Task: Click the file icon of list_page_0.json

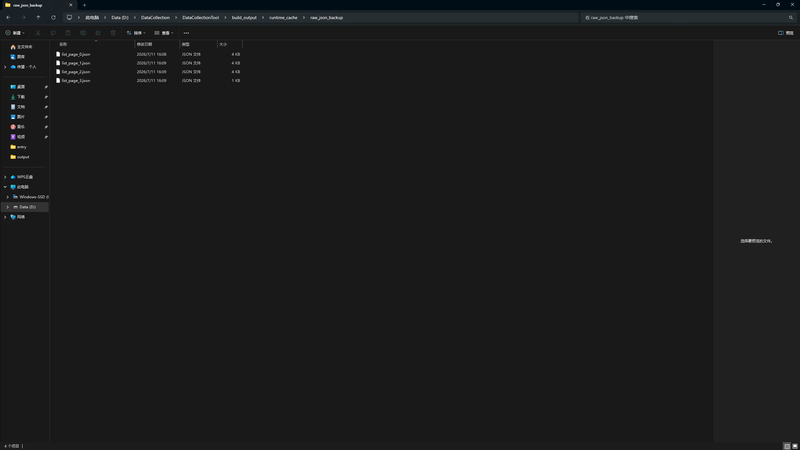Action: tap(58, 54)
